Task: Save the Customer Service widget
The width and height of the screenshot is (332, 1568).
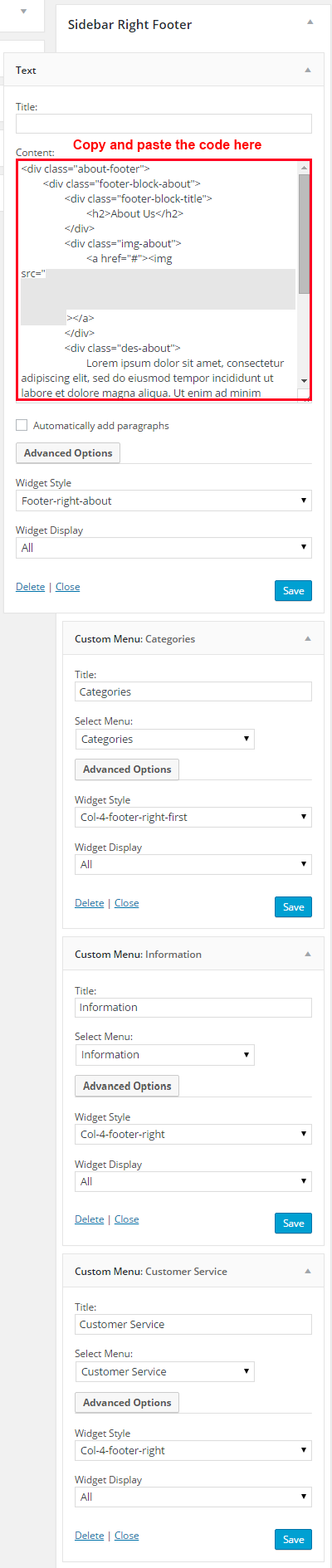Action: [293, 1540]
